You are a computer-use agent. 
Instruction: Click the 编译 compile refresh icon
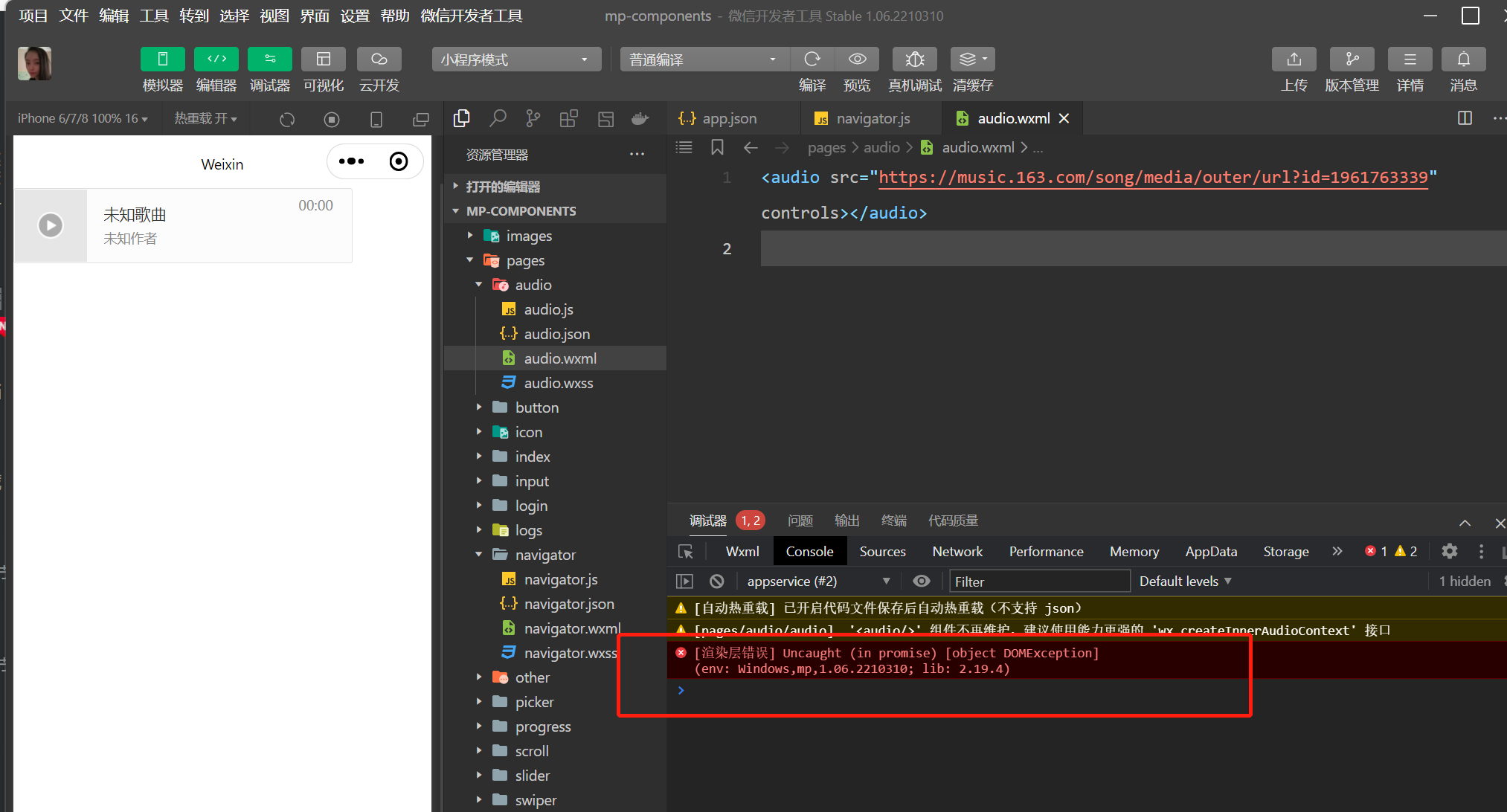812,59
